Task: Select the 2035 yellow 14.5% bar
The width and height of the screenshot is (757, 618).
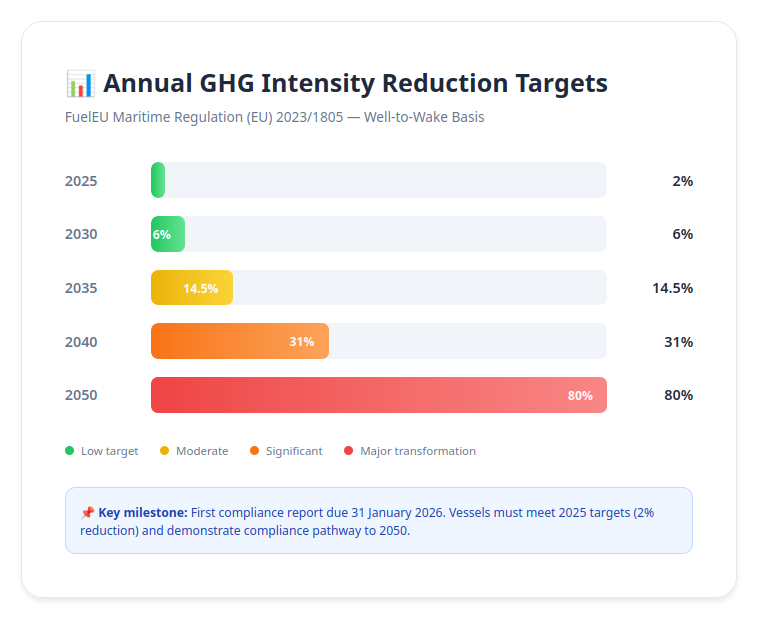Action: [x=192, y=288]
